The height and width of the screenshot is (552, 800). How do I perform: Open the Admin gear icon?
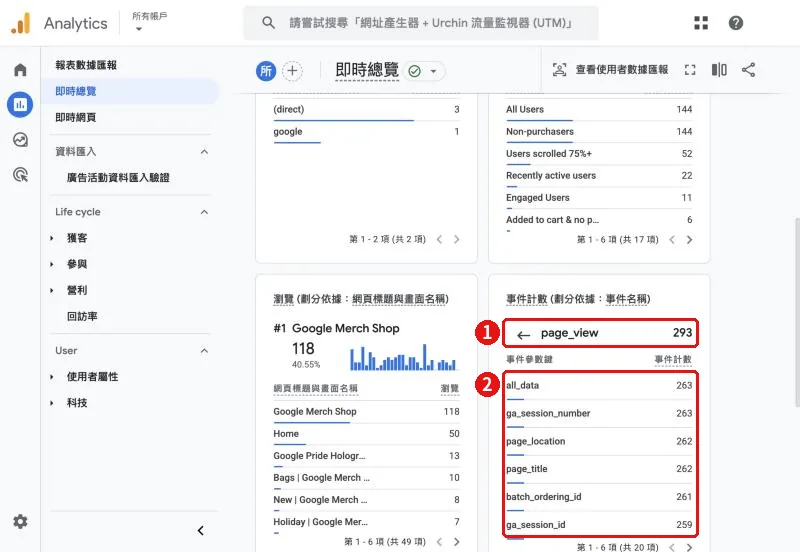(x=20, y=521)
